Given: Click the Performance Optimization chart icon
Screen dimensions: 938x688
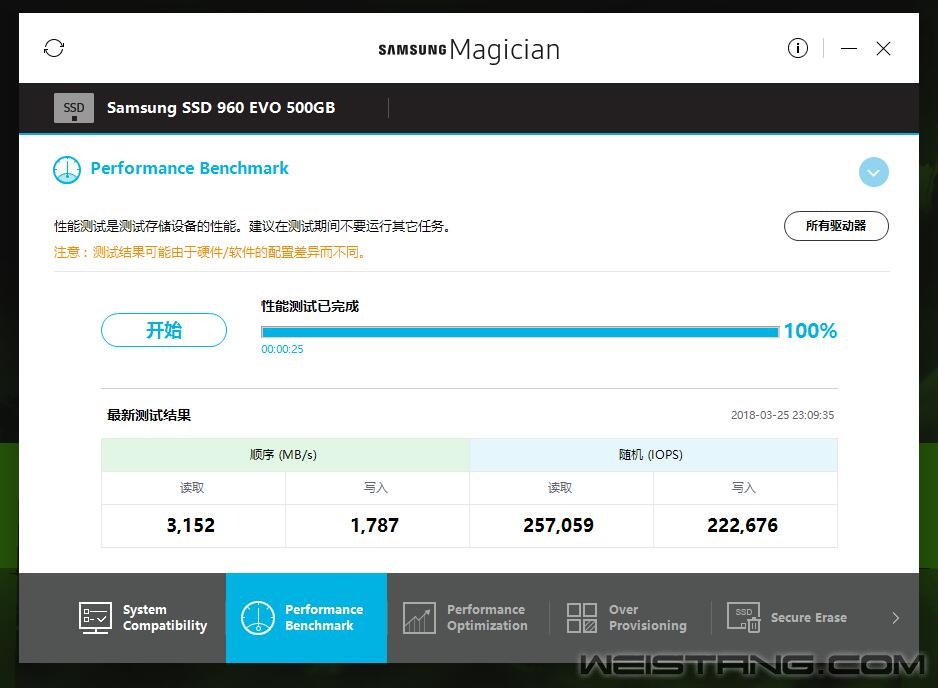Looking at the screenshot, I should (419, 618).
